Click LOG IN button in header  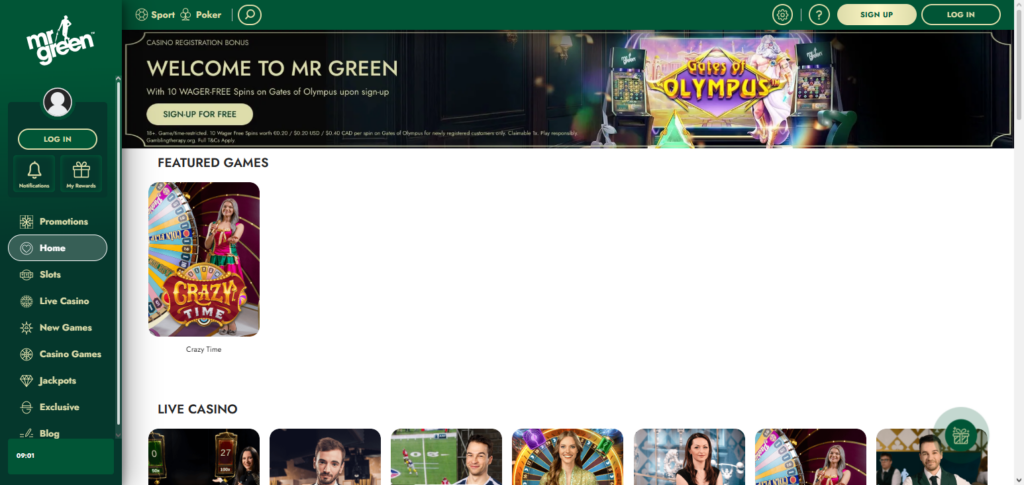tap(961, 14)
